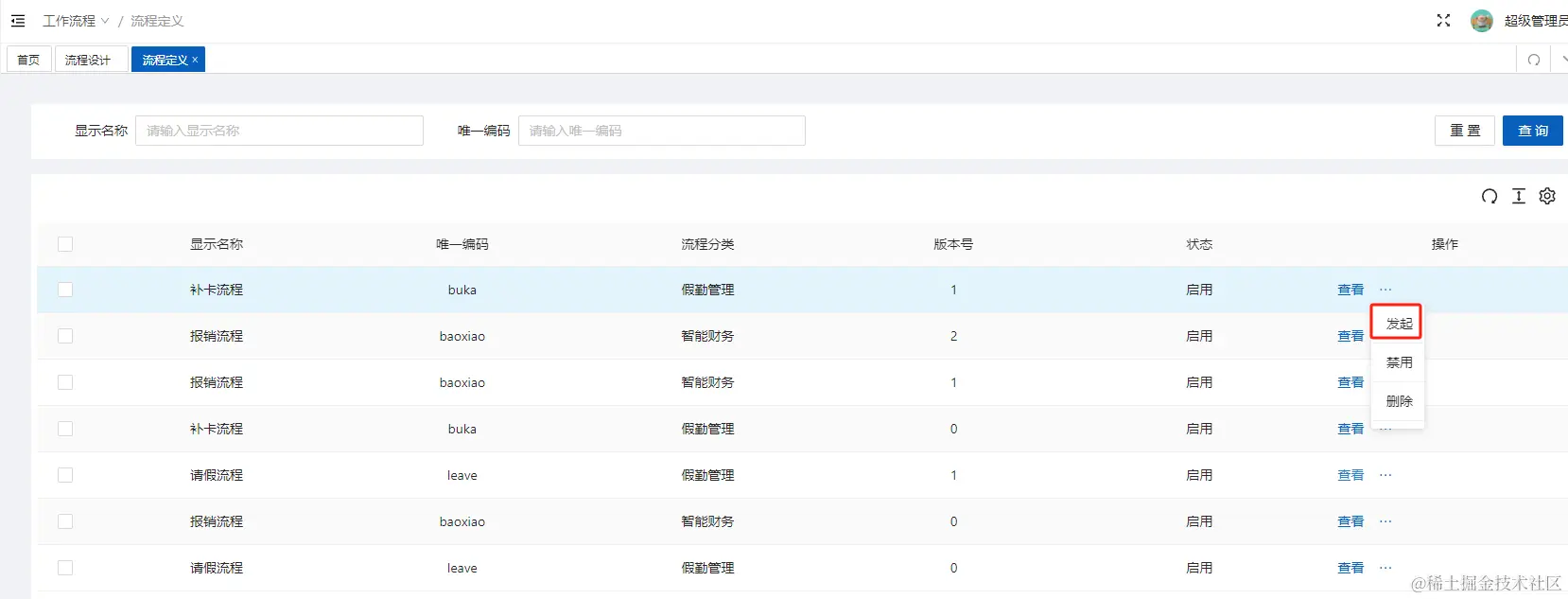
Task: Click the 查询 button
Action: (1533, 131)
